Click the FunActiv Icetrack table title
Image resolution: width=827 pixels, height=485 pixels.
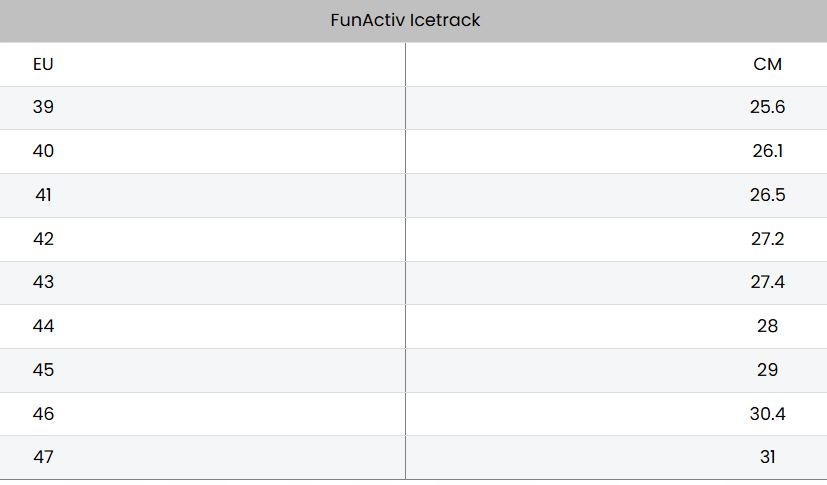coord(405,20)
